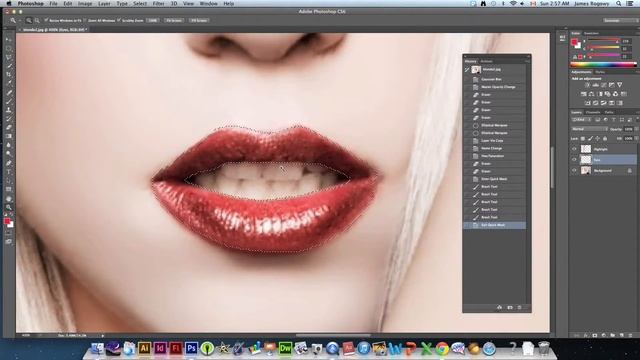Add a Levels adjustment
The width and height of the screenshot is (640, 360).
click(596, 85)
